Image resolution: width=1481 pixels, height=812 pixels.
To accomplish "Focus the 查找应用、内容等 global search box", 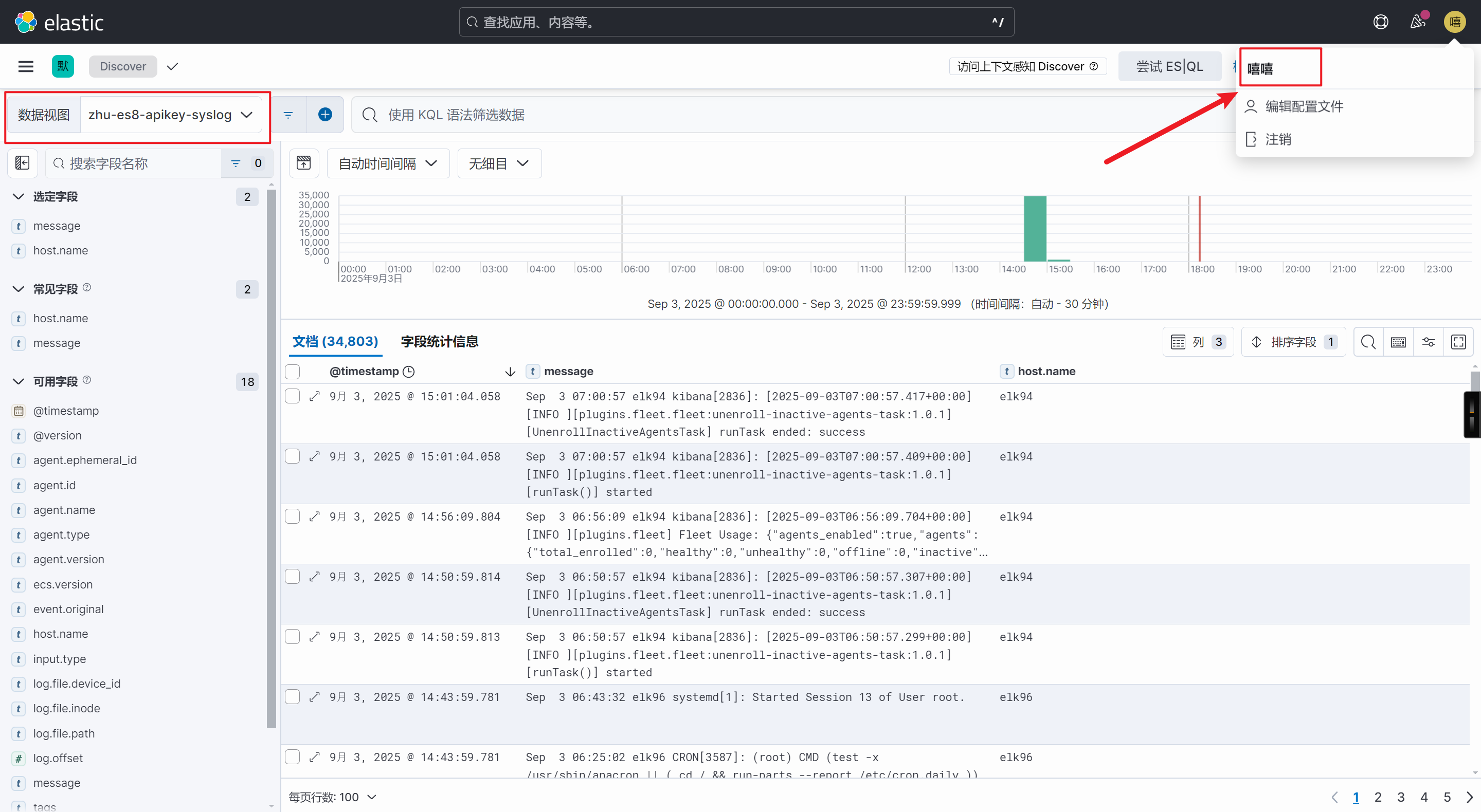I will point(736,22).
